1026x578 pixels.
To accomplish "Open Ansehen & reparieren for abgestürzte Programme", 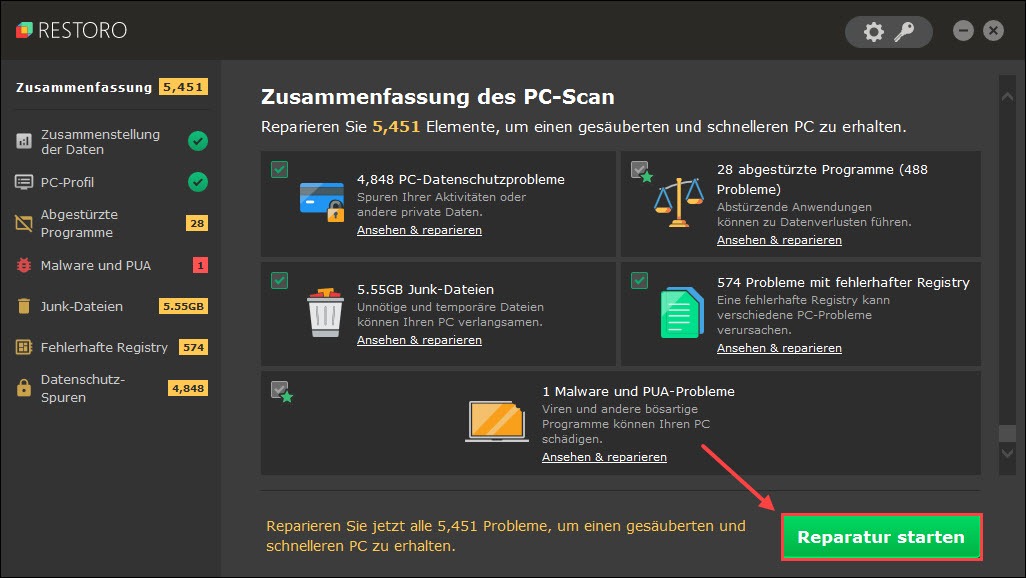I will (x=779, y=240).
